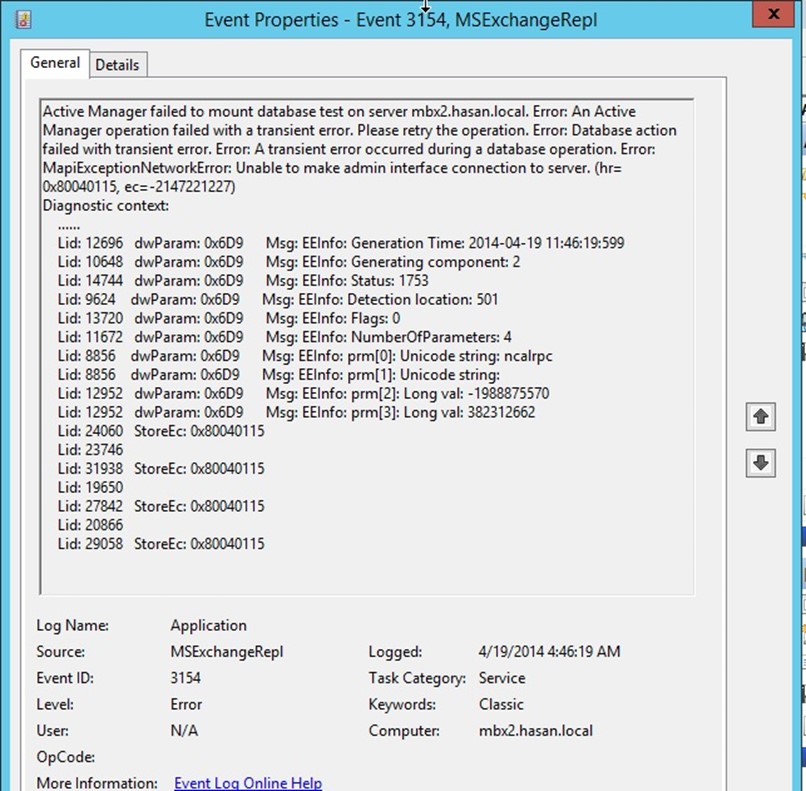
Task: Select the Lid: 14744 Status: 1753 line
Action: [243, 281]
